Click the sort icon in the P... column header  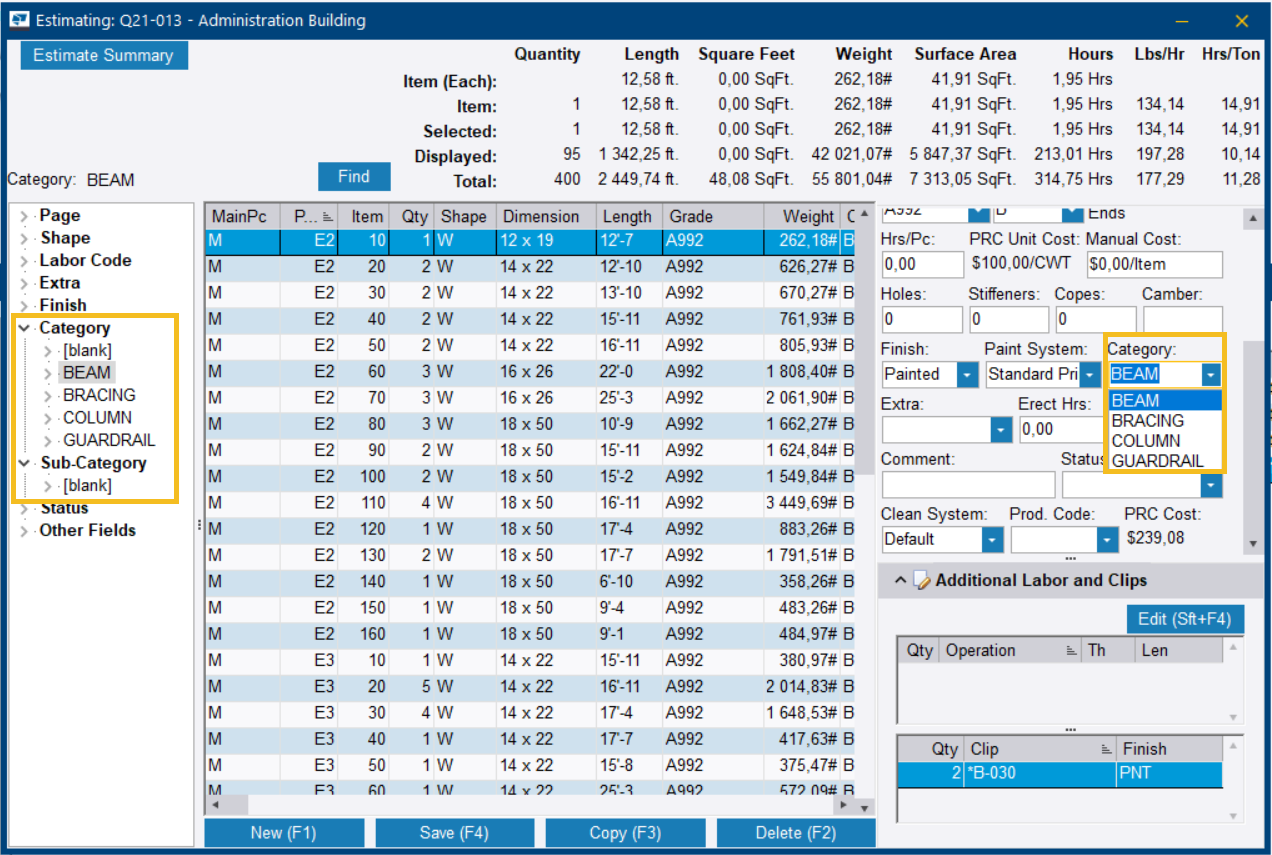327,217
